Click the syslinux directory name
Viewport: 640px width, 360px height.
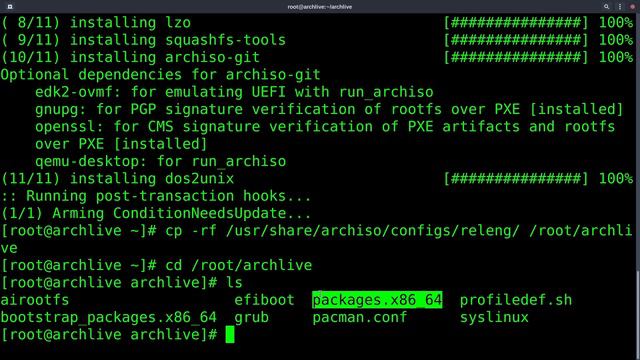[494, 318]
